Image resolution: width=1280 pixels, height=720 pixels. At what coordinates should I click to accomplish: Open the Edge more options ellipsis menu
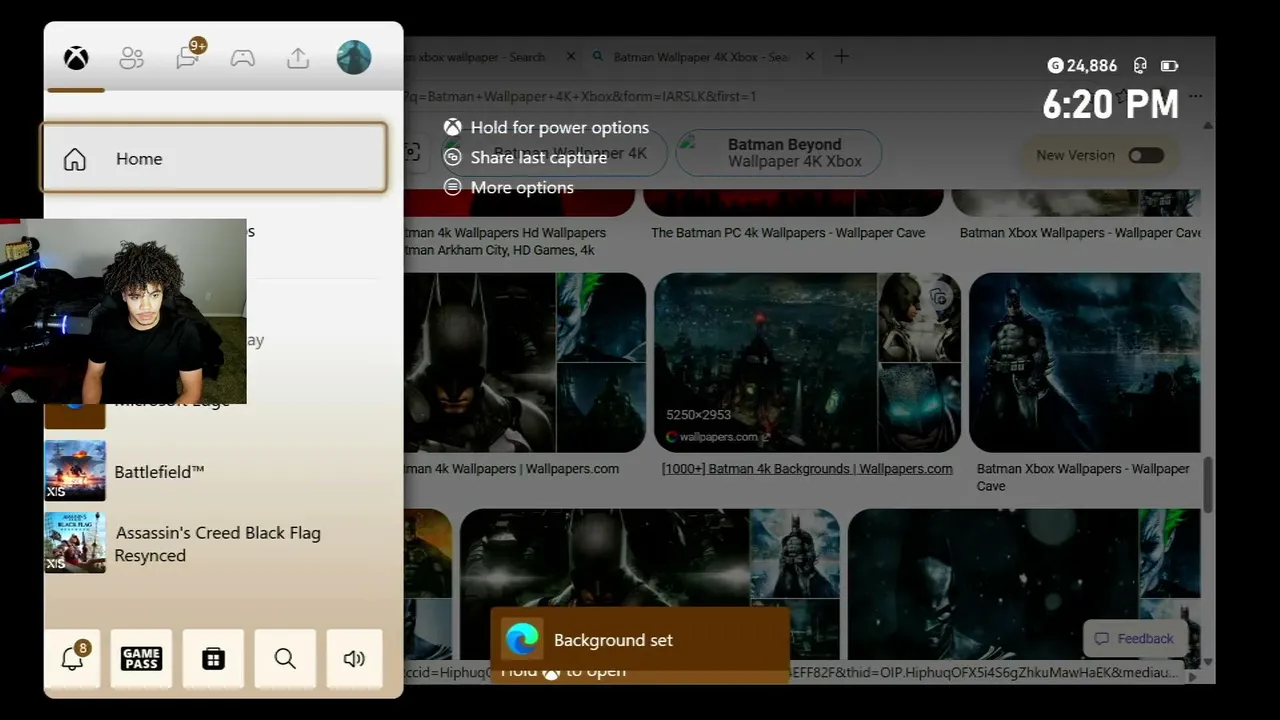(x=1196, y=96)
